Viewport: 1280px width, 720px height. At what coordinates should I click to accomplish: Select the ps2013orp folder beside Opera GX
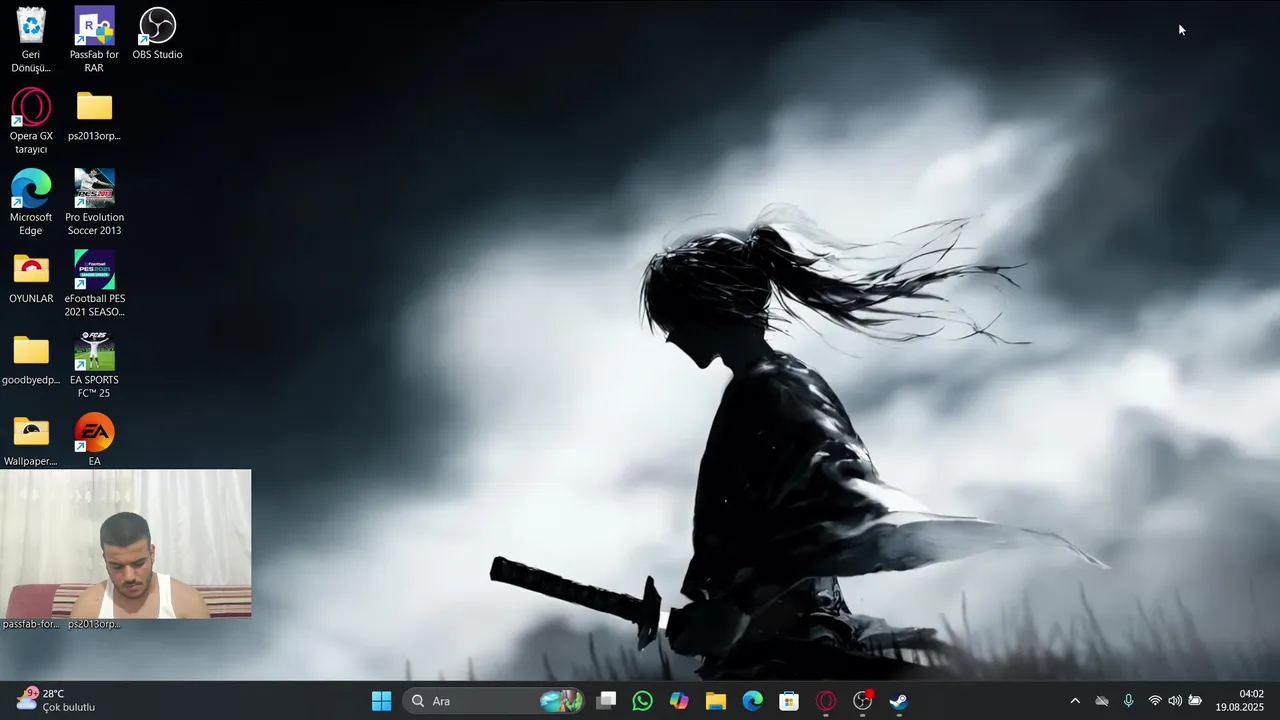[94, 116]
